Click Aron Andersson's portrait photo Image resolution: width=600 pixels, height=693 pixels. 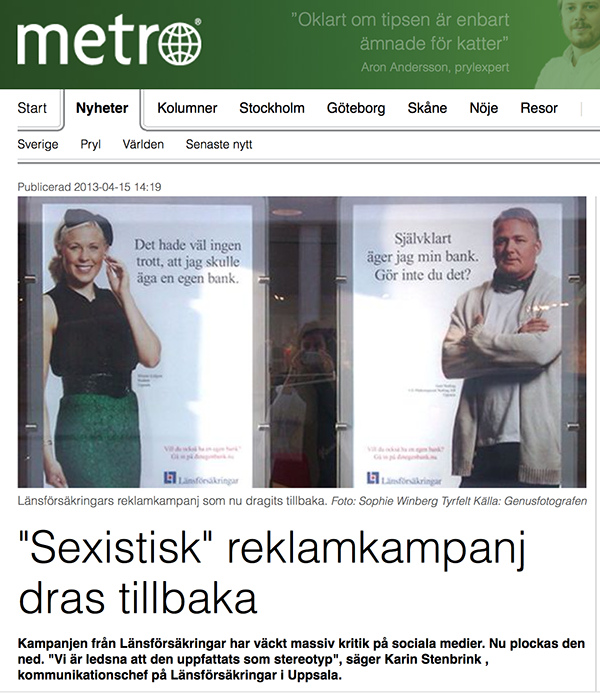[568, 44]
